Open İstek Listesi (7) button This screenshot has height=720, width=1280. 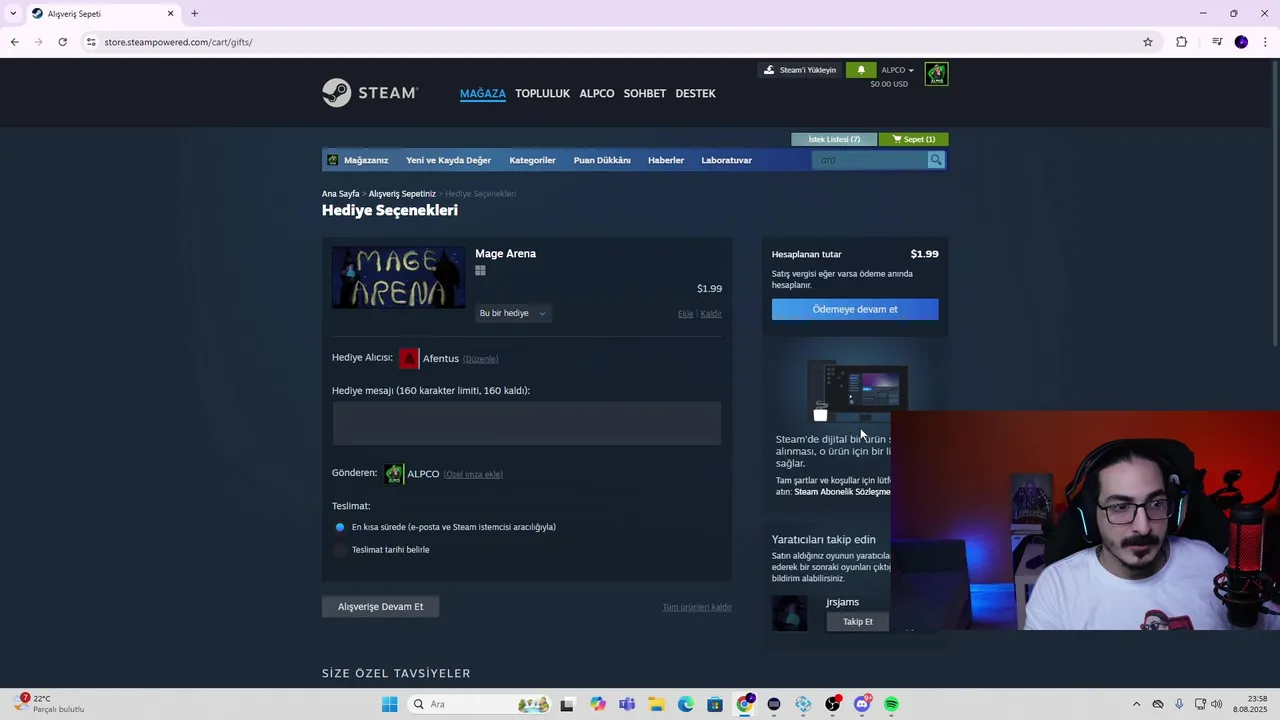pos(834,139)
